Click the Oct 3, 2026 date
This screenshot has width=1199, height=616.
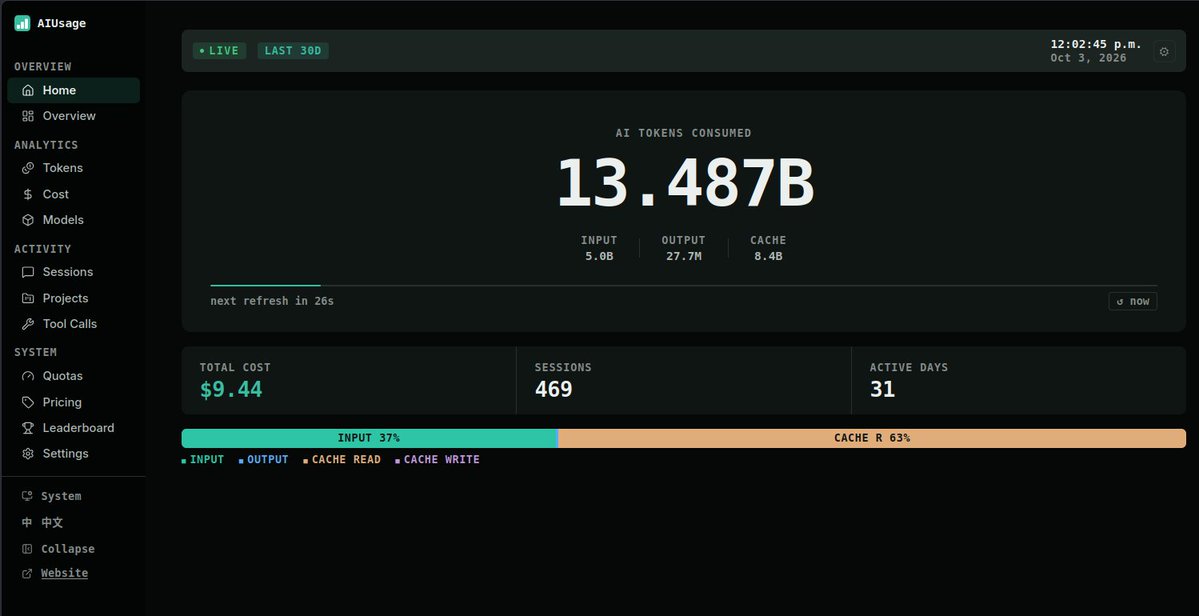[x=1088, y=58]
